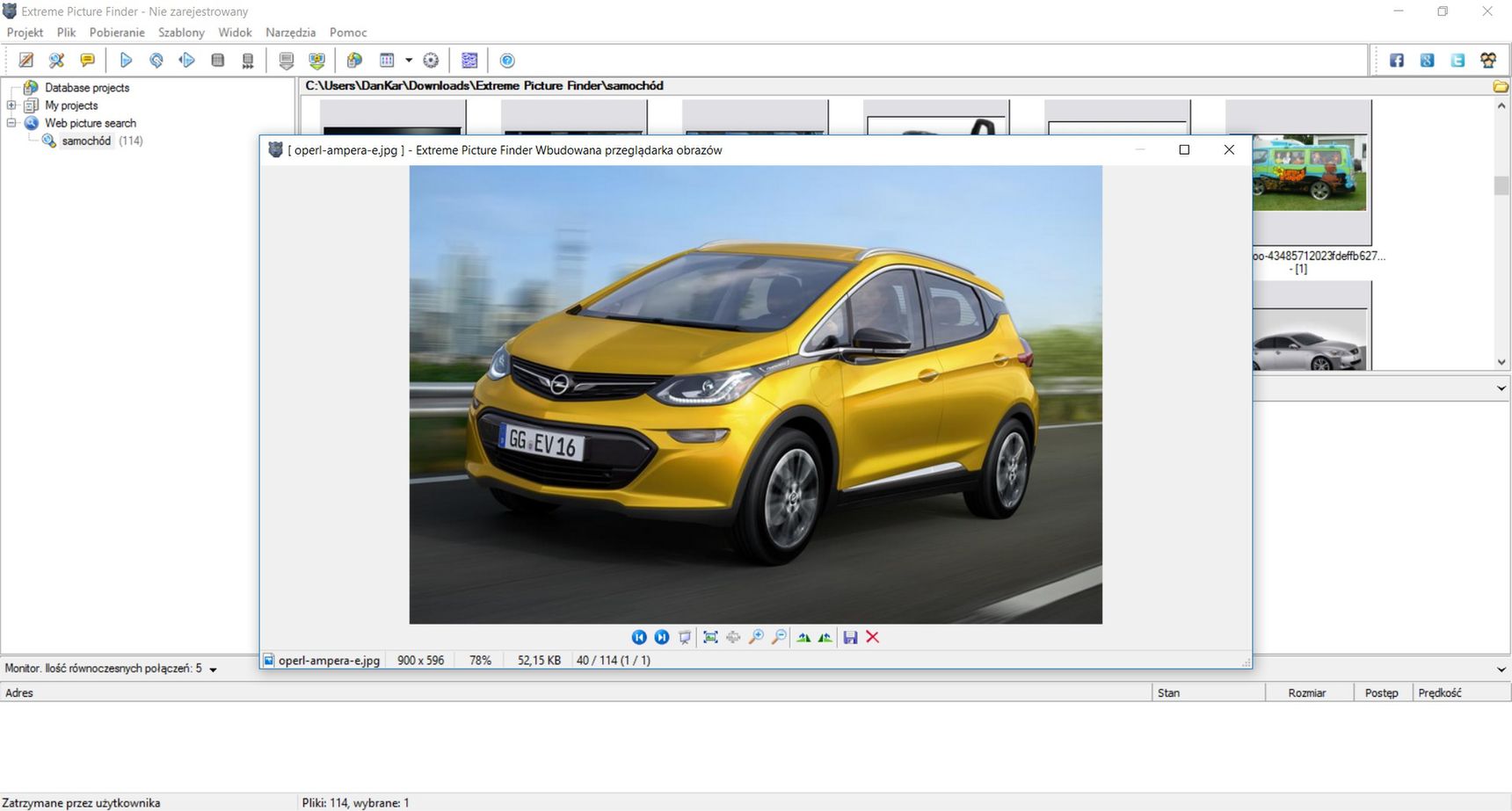Stop the download with the stop icon
The height and width of the screenshot is (811, 1512).
(x=218, y=61)
